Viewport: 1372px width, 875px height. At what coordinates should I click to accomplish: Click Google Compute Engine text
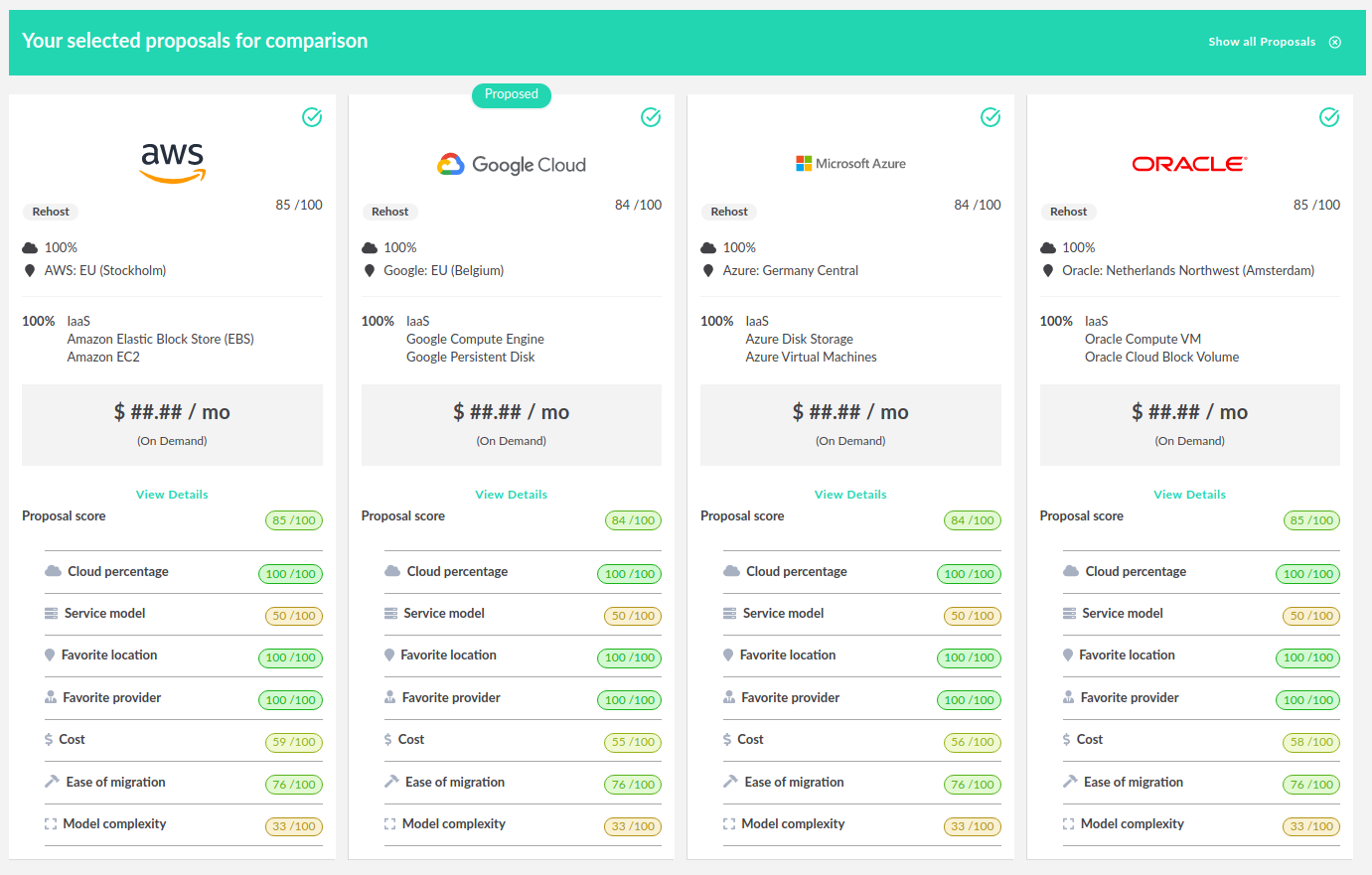tap(475, 340)
